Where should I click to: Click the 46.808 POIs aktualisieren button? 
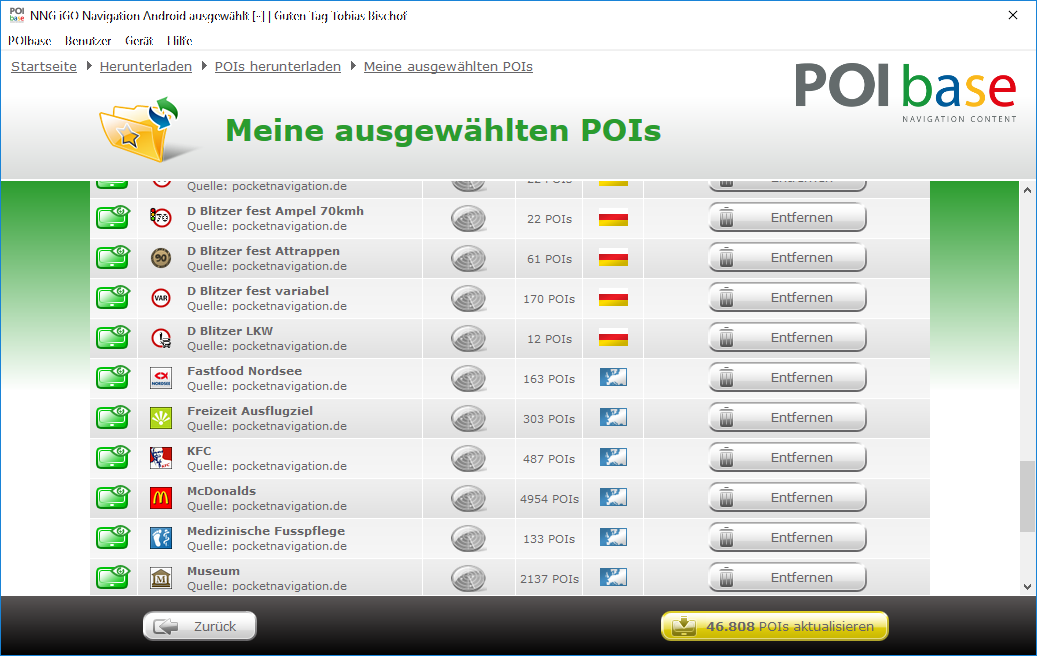774,626
